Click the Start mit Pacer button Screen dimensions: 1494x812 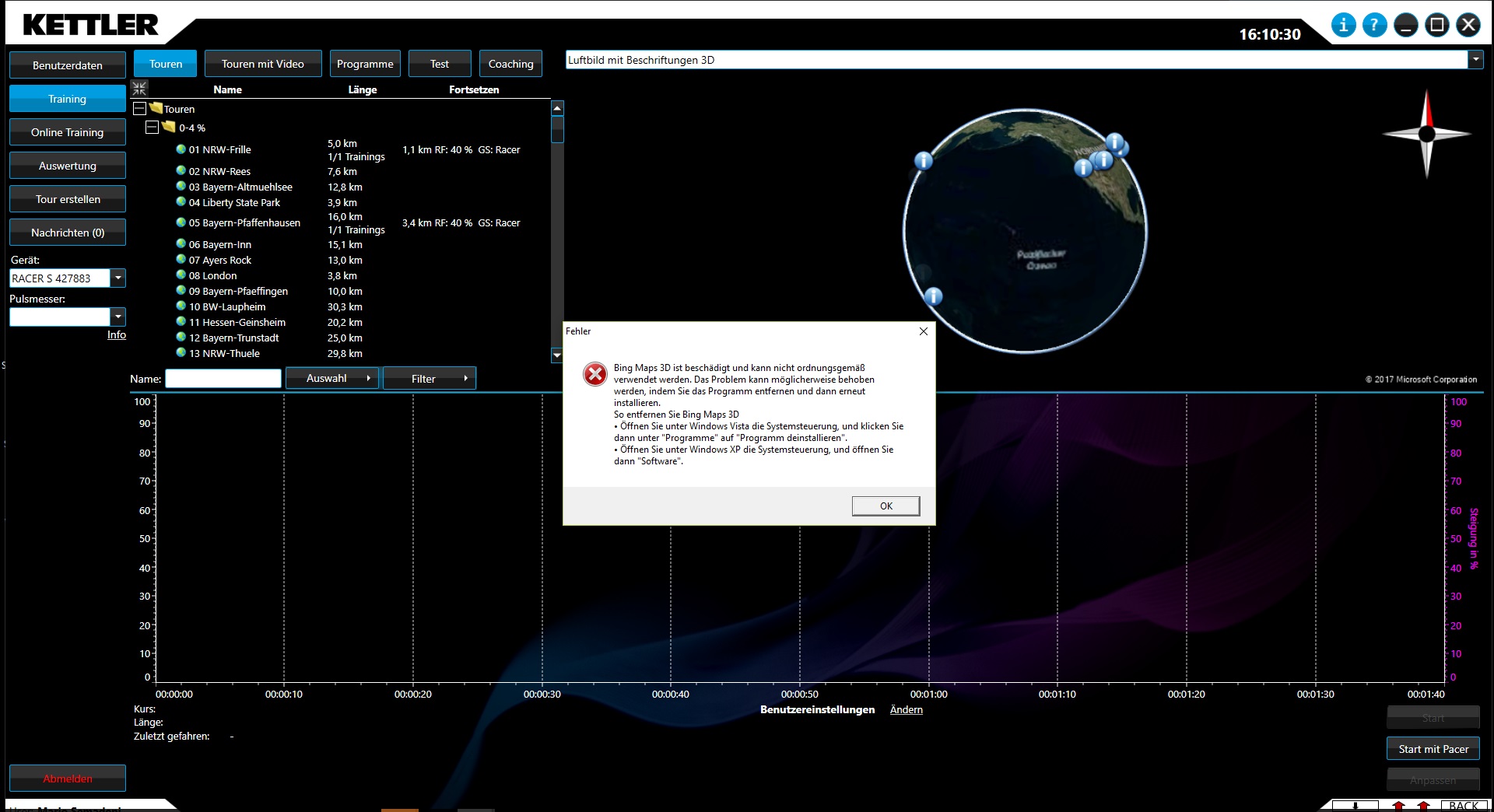[1433, 749]
